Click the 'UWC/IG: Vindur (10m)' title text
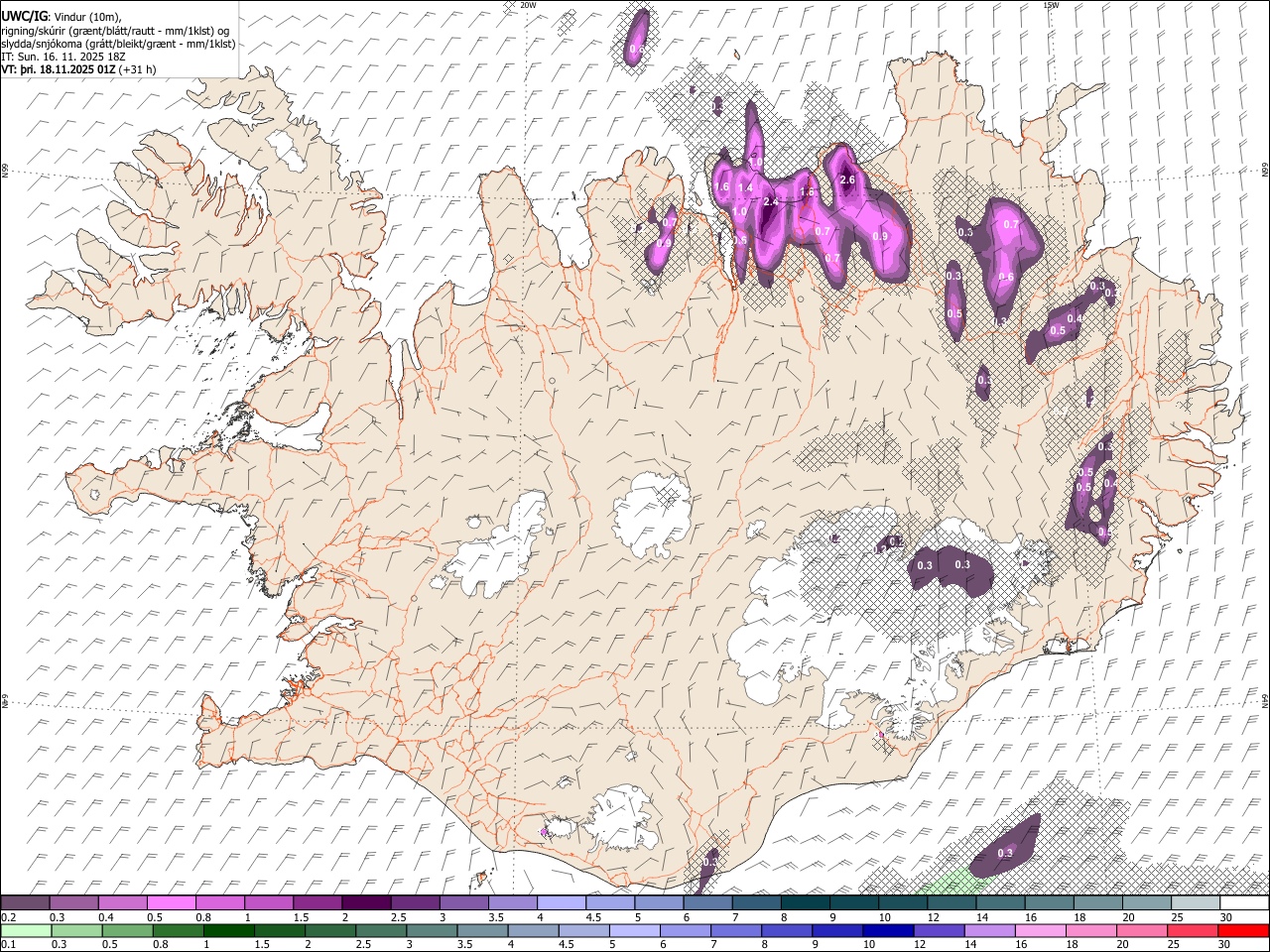 coord(62,16)
